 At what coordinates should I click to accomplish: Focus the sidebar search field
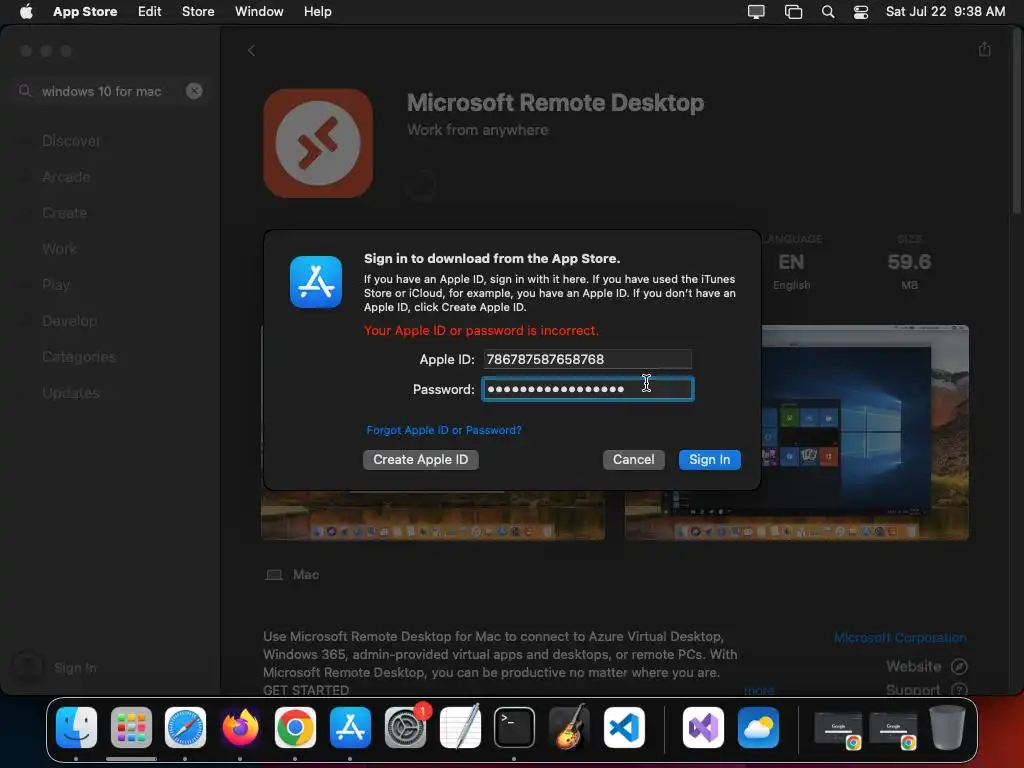110,91
